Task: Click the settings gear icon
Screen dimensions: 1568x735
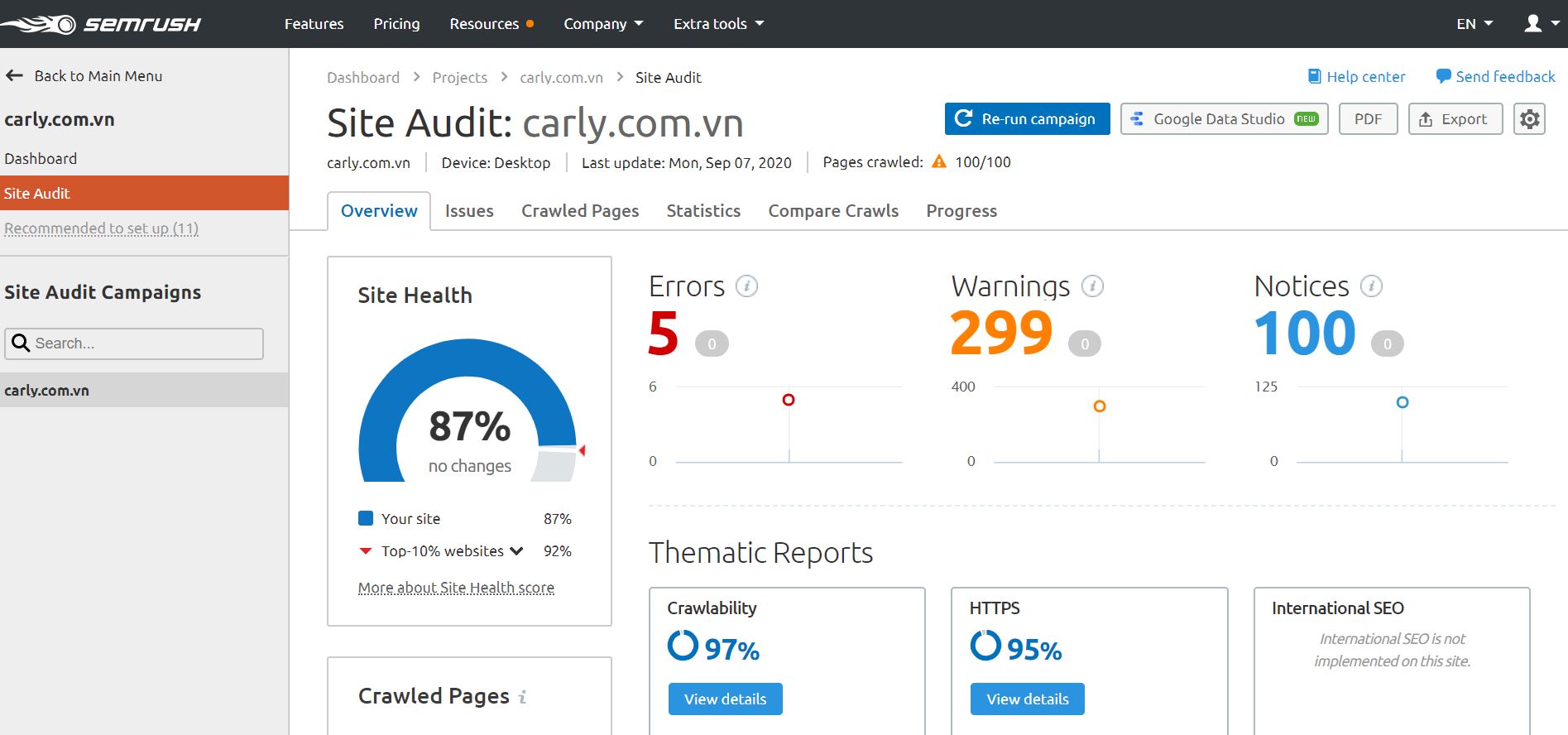Action: pos(1529,119)
